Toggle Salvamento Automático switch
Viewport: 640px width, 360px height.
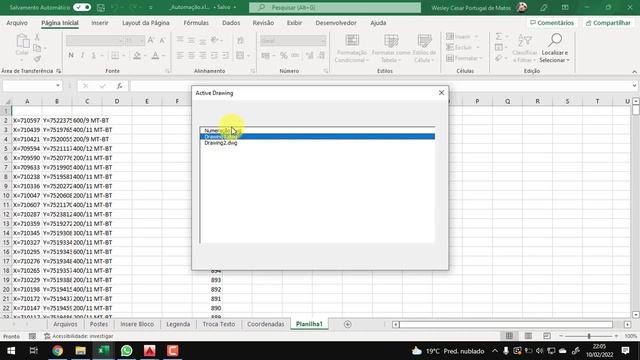tap(82, 7)
